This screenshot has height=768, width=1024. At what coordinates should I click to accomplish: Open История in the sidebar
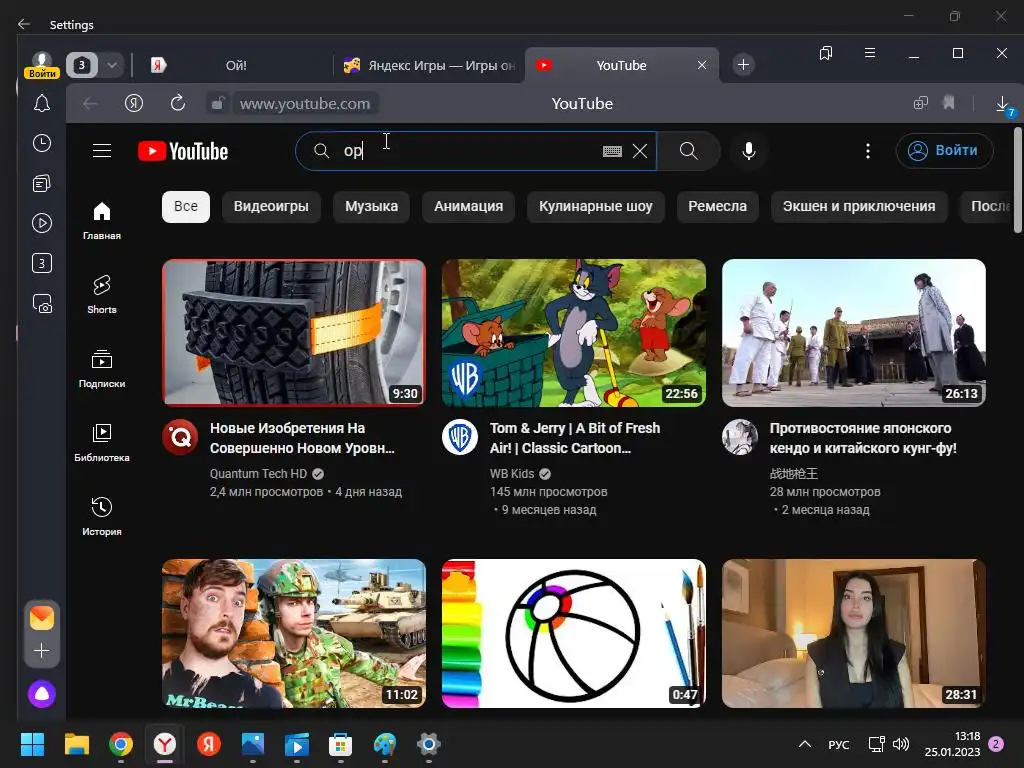click(102, 517)
